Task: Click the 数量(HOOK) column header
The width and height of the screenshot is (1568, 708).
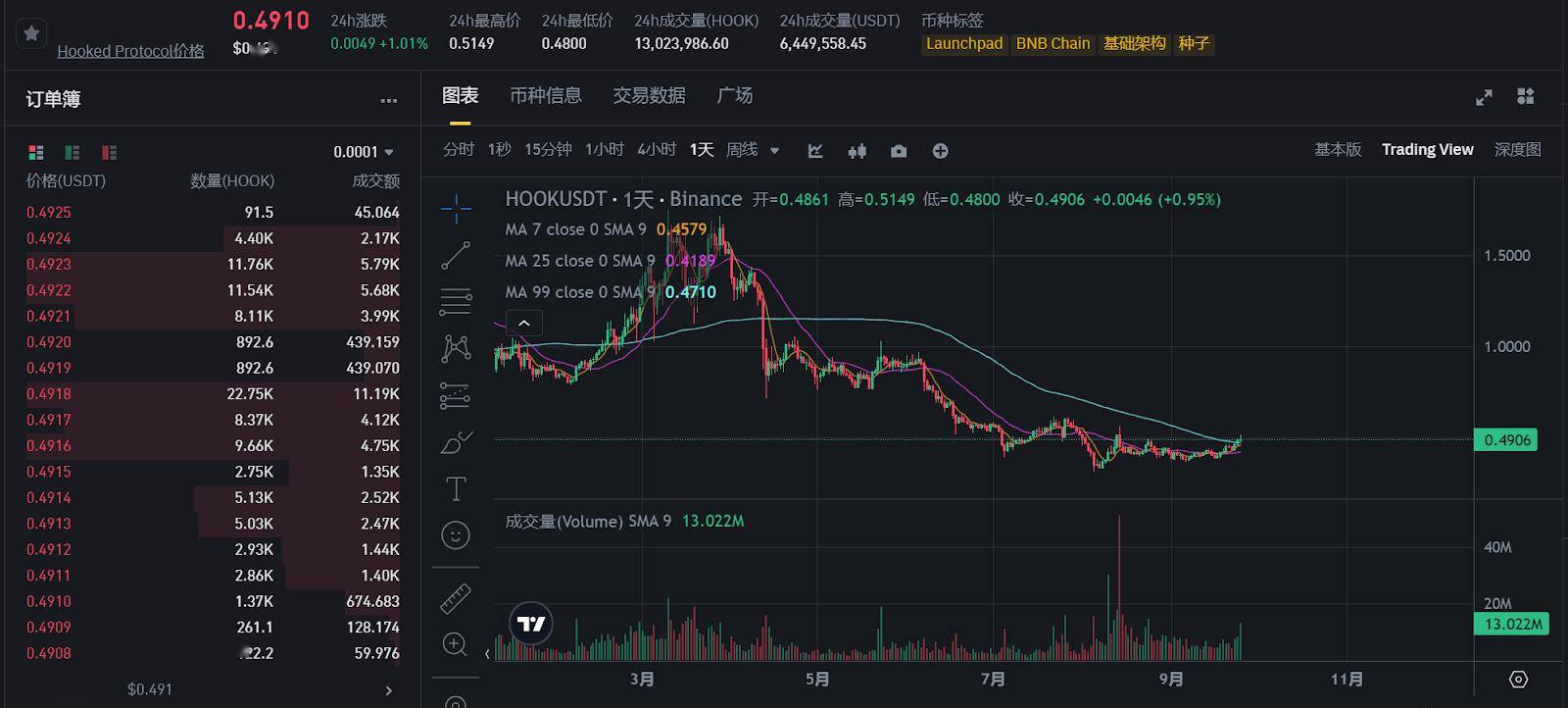Action: 232,180
